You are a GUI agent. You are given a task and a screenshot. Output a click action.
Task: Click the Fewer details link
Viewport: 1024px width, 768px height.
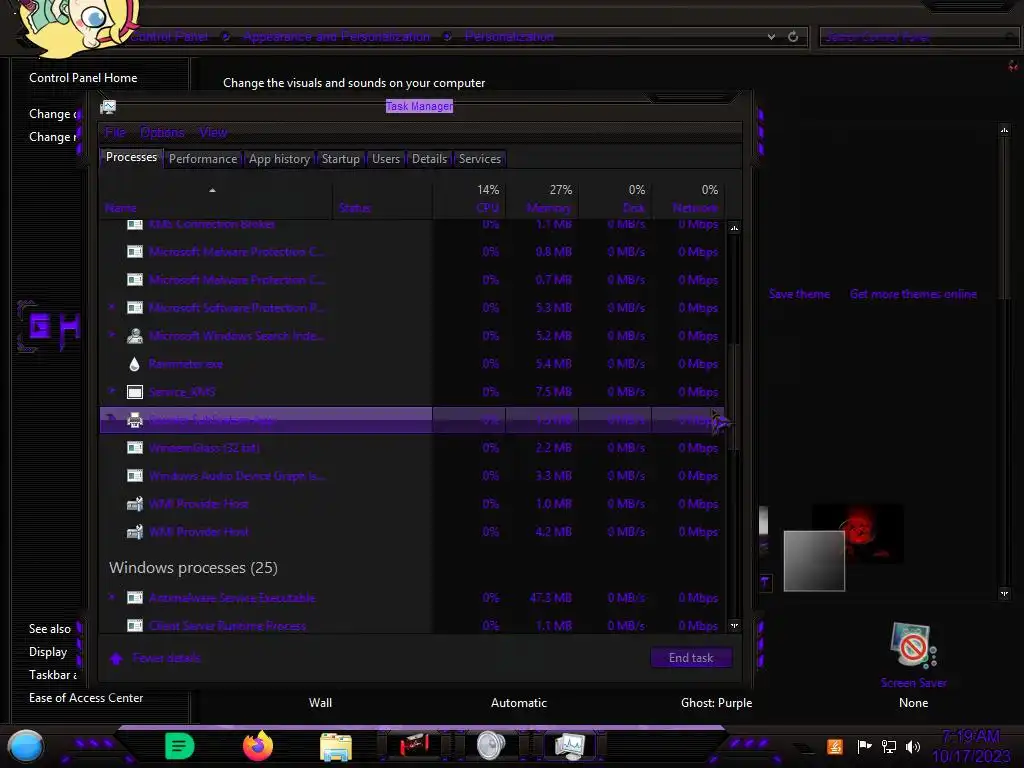(167, 658)
